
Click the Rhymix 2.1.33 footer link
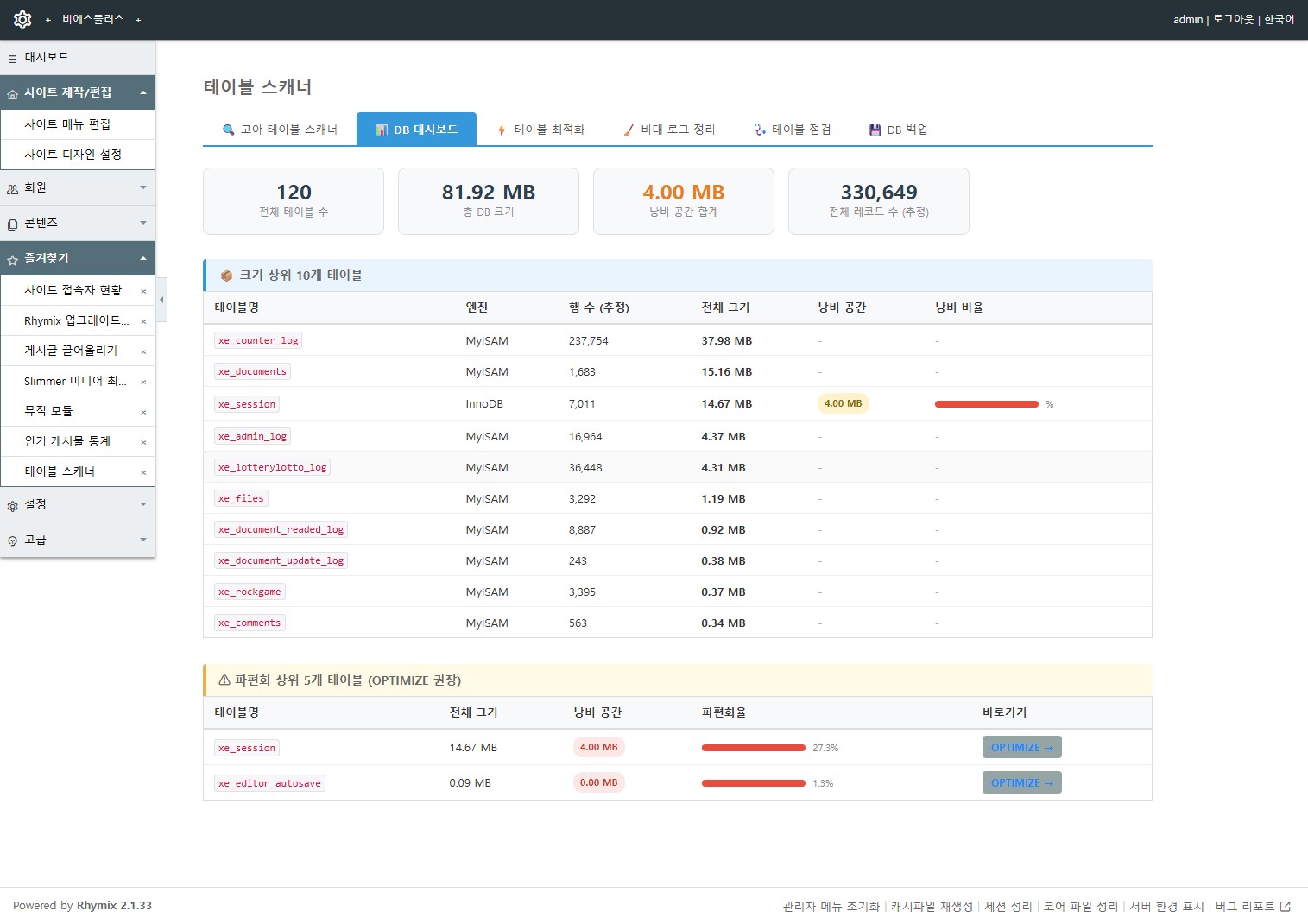[x=114, y=906]
